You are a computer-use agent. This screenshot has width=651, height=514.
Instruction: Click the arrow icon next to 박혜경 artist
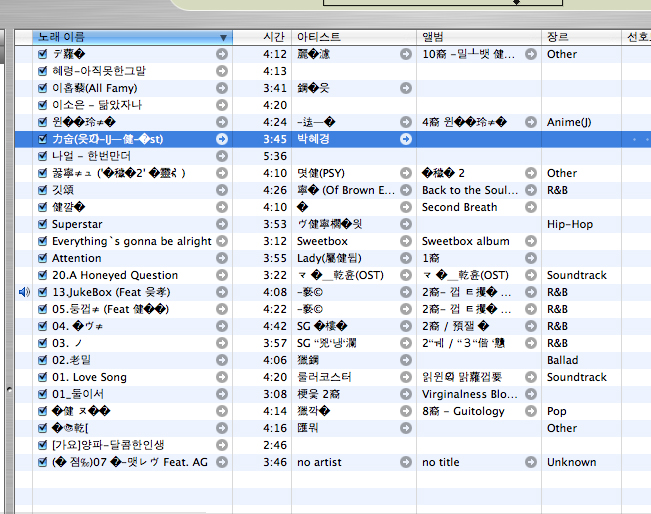tap(406, 140)
